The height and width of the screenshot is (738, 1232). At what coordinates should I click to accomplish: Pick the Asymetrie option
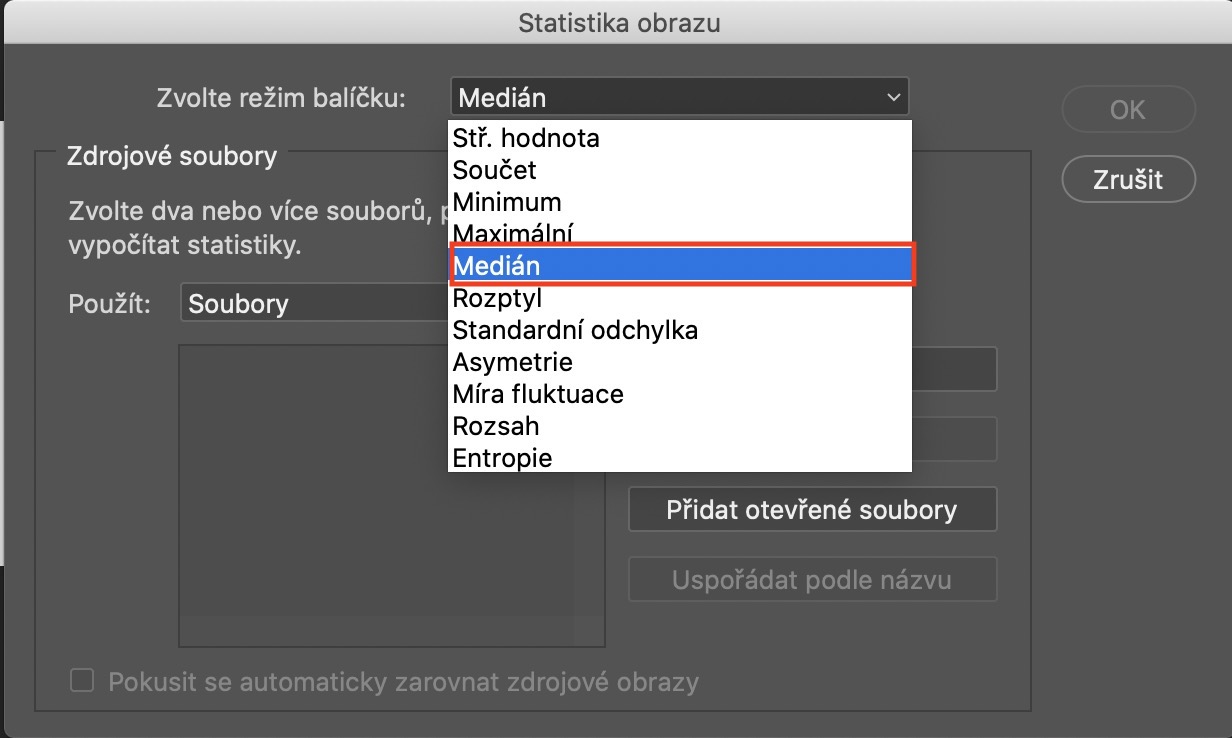click(512, 362)
